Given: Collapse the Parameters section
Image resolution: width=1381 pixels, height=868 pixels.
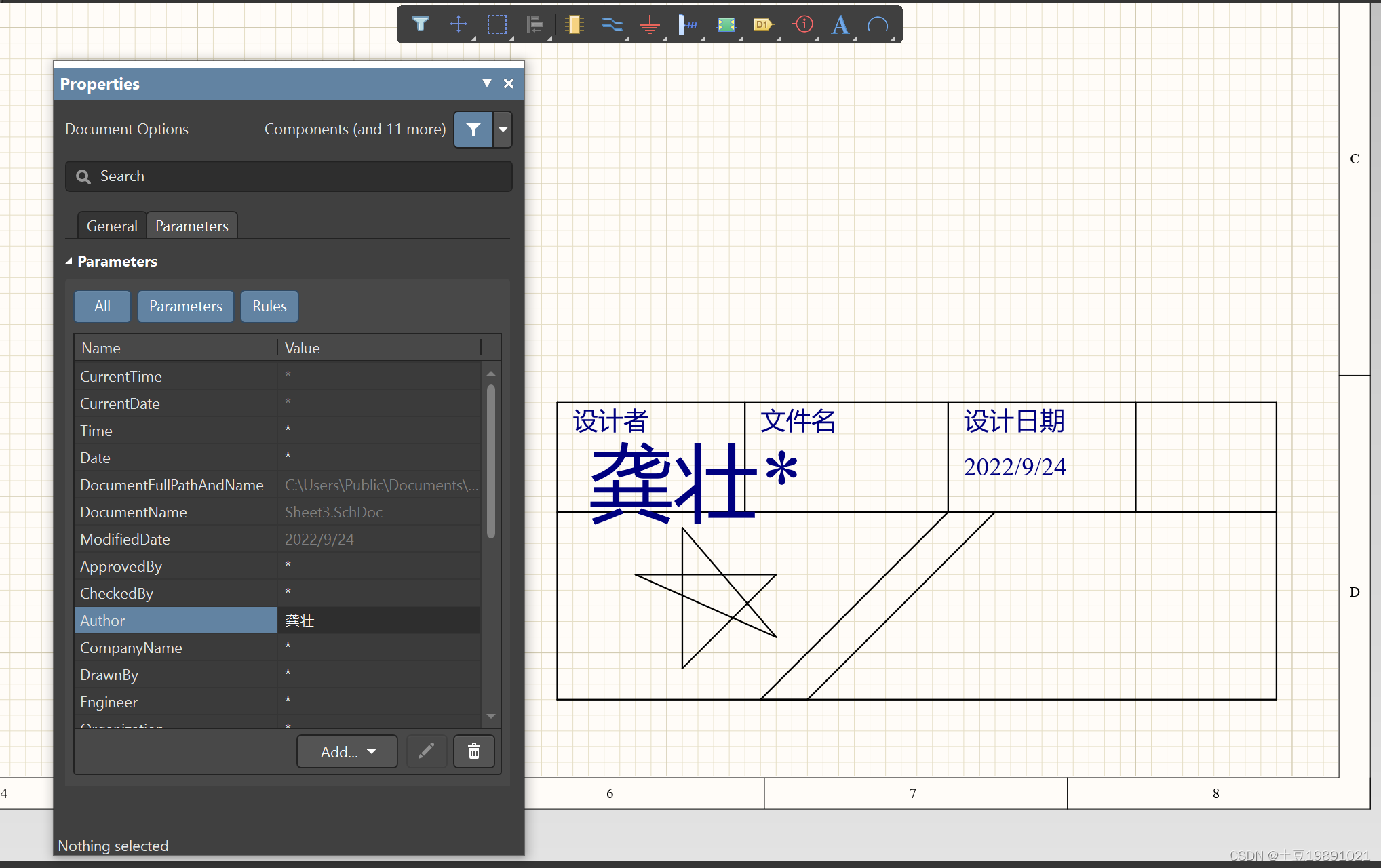Looking at the screenshot, I should pos(69,260).
